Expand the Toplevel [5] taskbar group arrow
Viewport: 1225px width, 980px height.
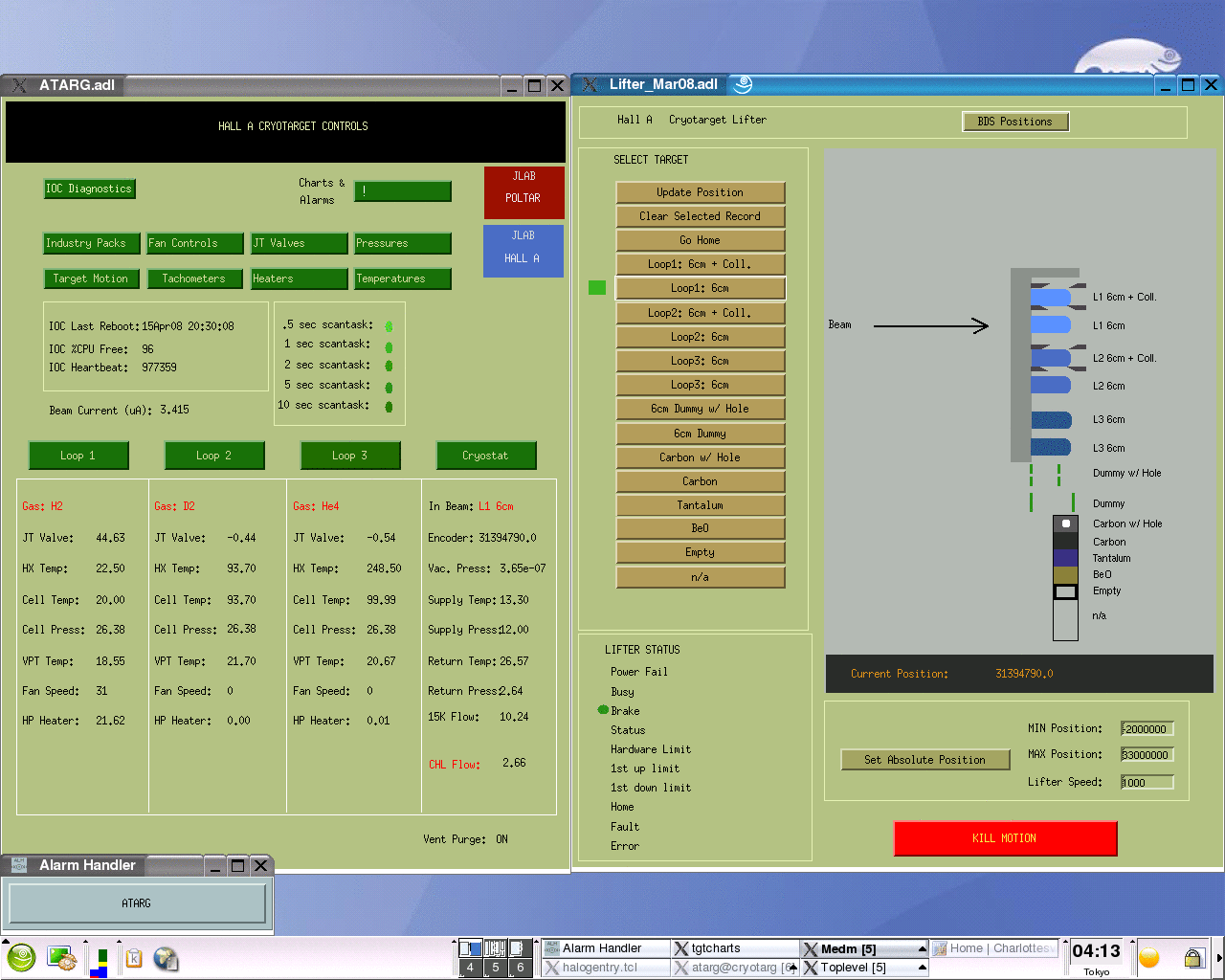pos(922,968)
